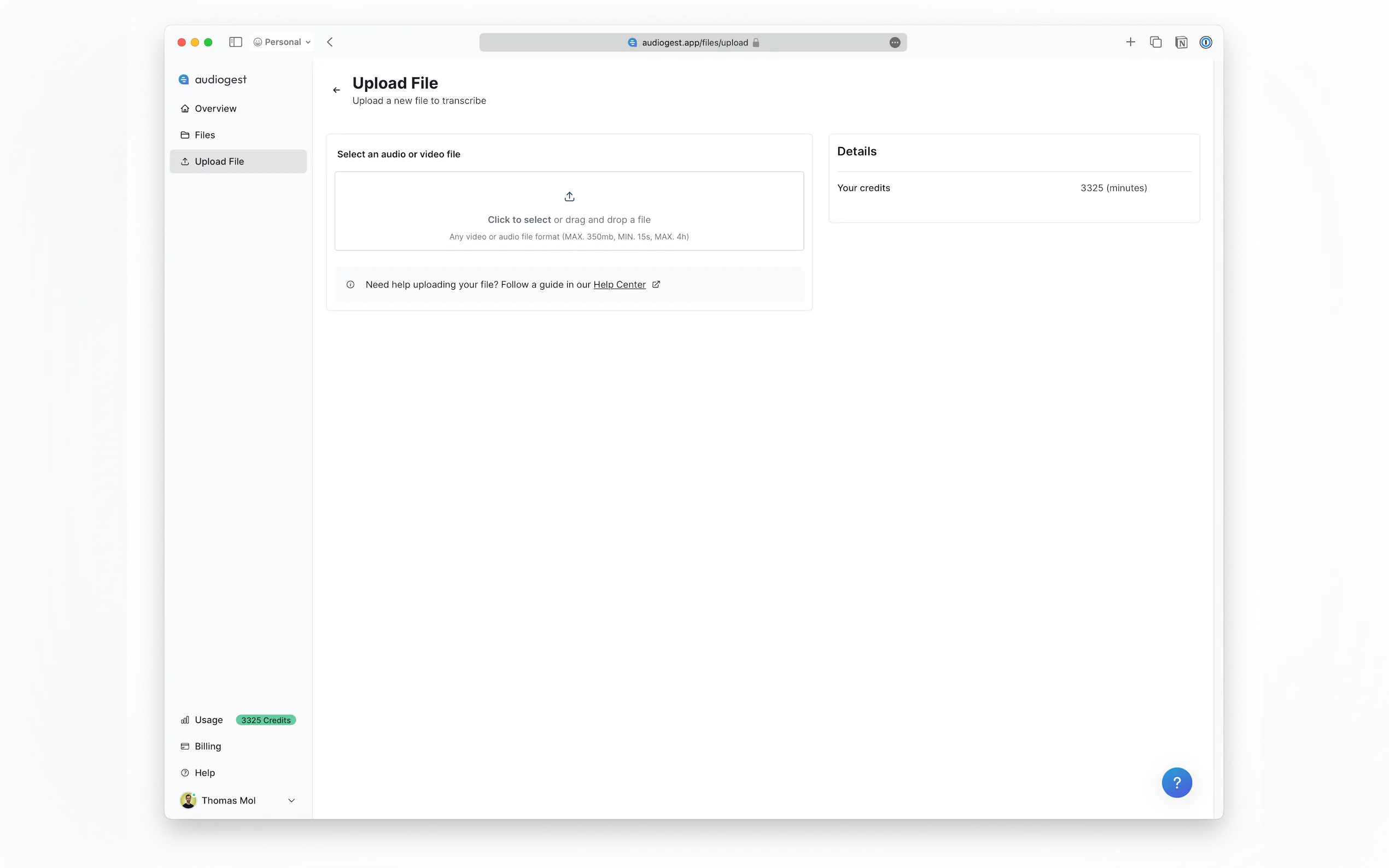Image resolution: width=1389 pixels, height=868 pixels.
Task: Click the audiogest.app address bar
Action: (x=693, y=43)
